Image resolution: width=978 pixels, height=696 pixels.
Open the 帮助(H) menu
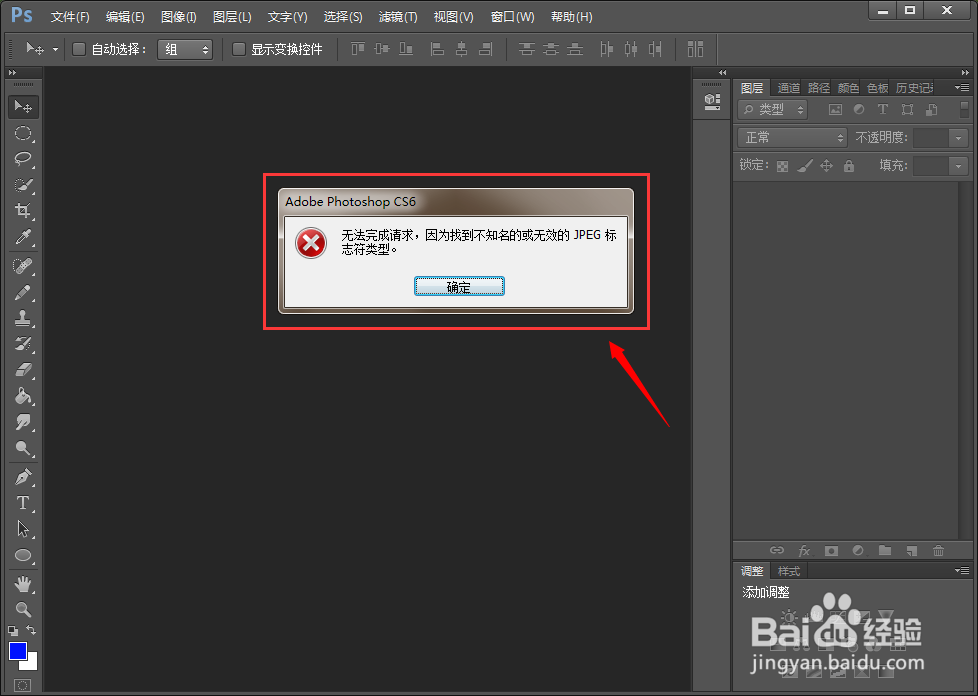tap(571, 17)
